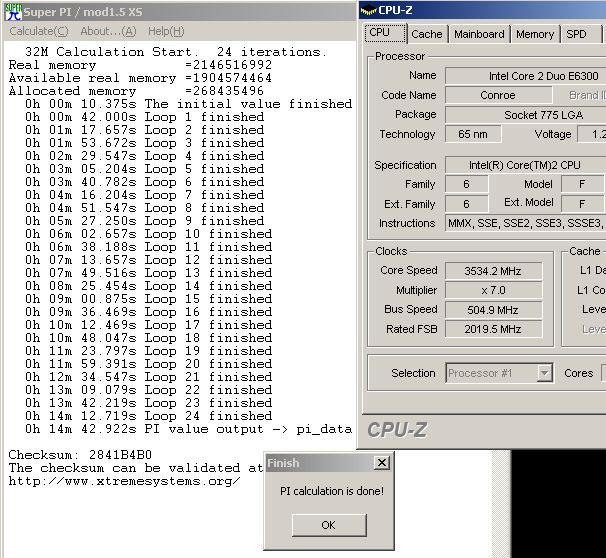This screenshot has width=606, height=558.
Task: Close the Finish dialog with X
Action: pos(381,463)
